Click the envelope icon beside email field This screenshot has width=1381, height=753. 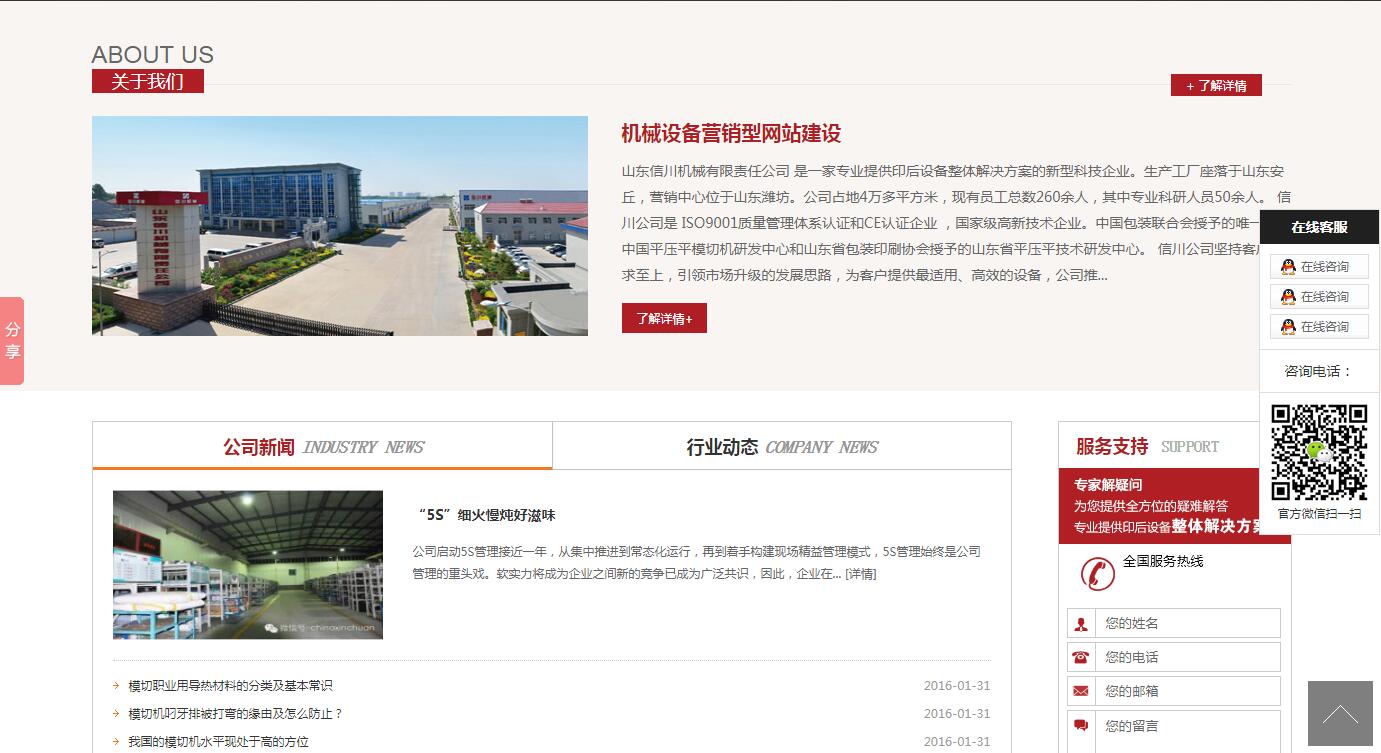[x=1081, y=691]
